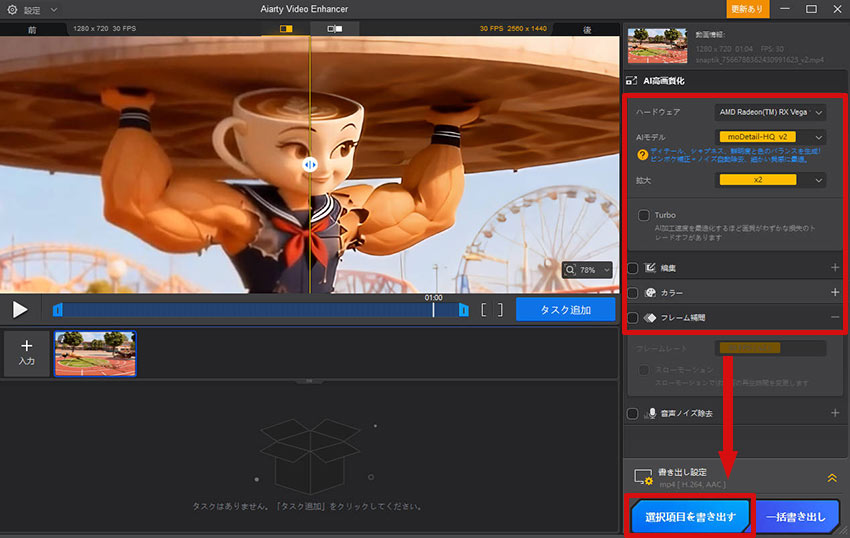Enable the カラー checkbox
The height and width of the screenshot is (538, 850).
pyautogui.click(x=633, y=293)
